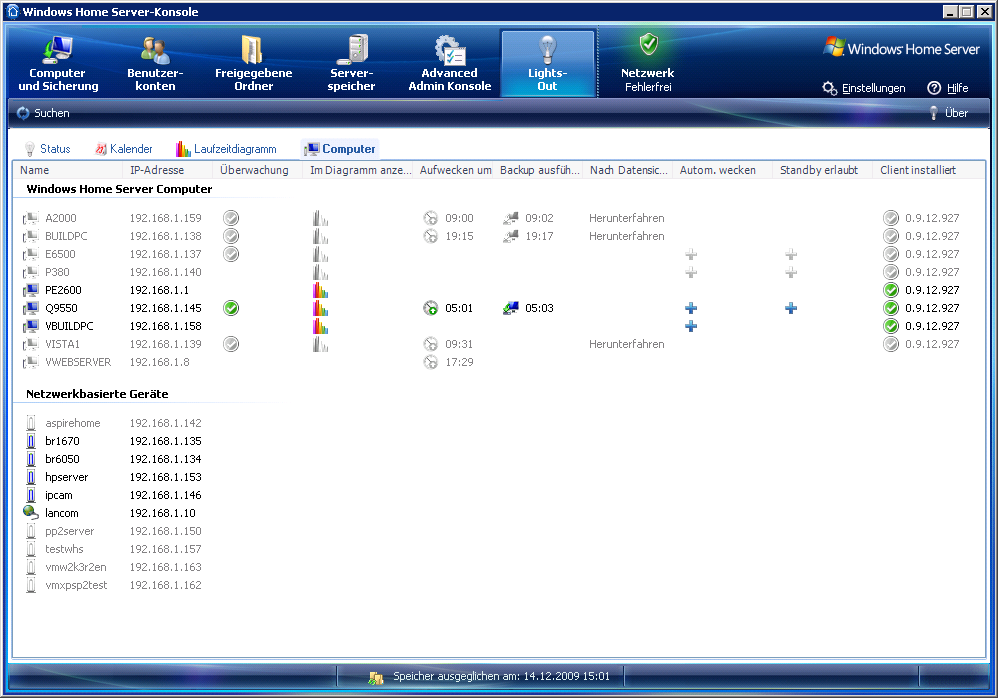Click the wake-up clock icon for VWEBSERVER

pos(431,362)
